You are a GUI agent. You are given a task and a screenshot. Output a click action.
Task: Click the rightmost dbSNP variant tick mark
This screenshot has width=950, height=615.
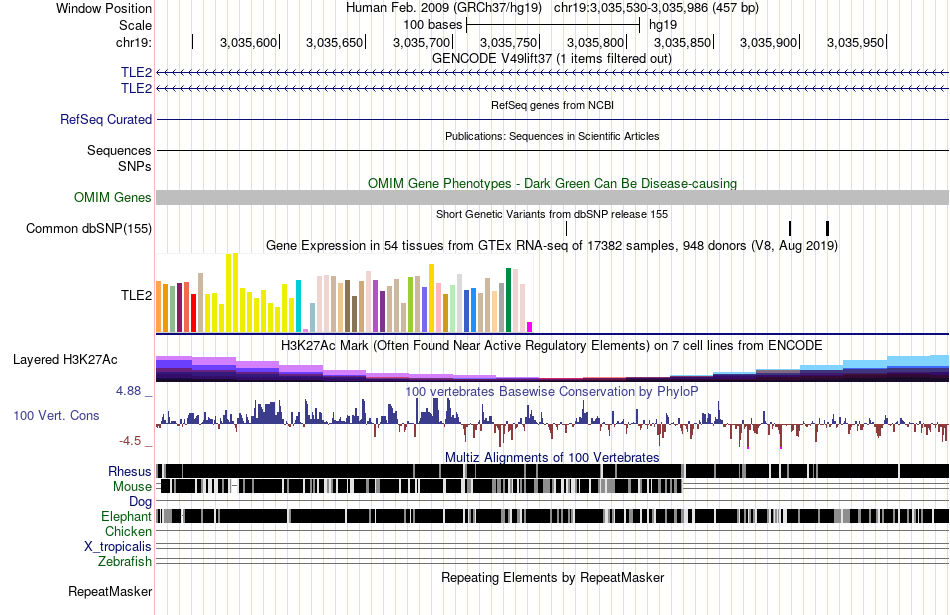click(x=828, y=228)
